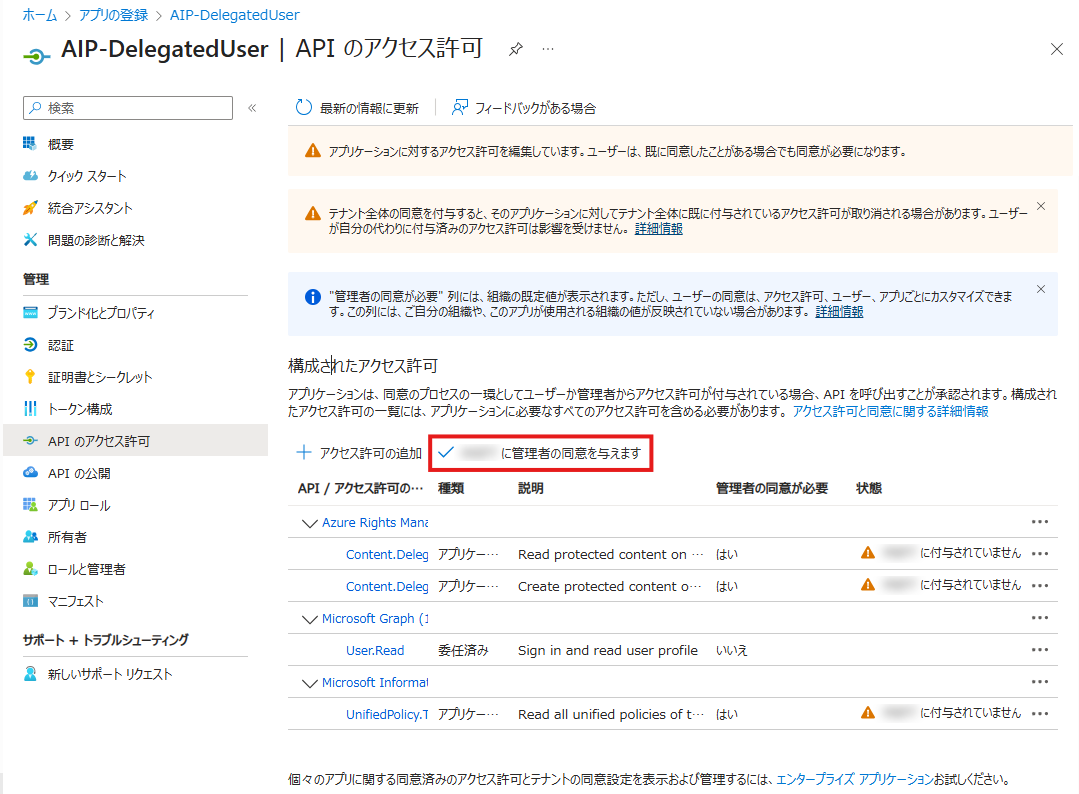Open more options for the User.Read row
This screenshot has width=1079, height=794.
click(1040, 650)
